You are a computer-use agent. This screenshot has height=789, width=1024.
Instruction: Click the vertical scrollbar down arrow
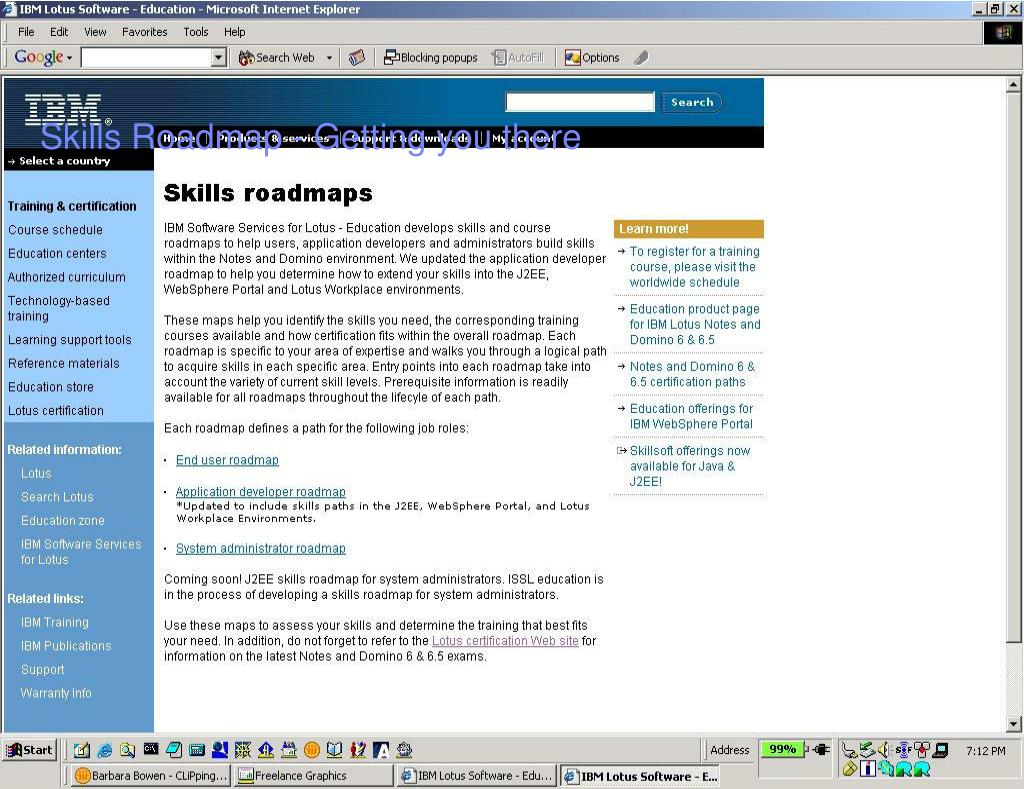point(1013,724)
